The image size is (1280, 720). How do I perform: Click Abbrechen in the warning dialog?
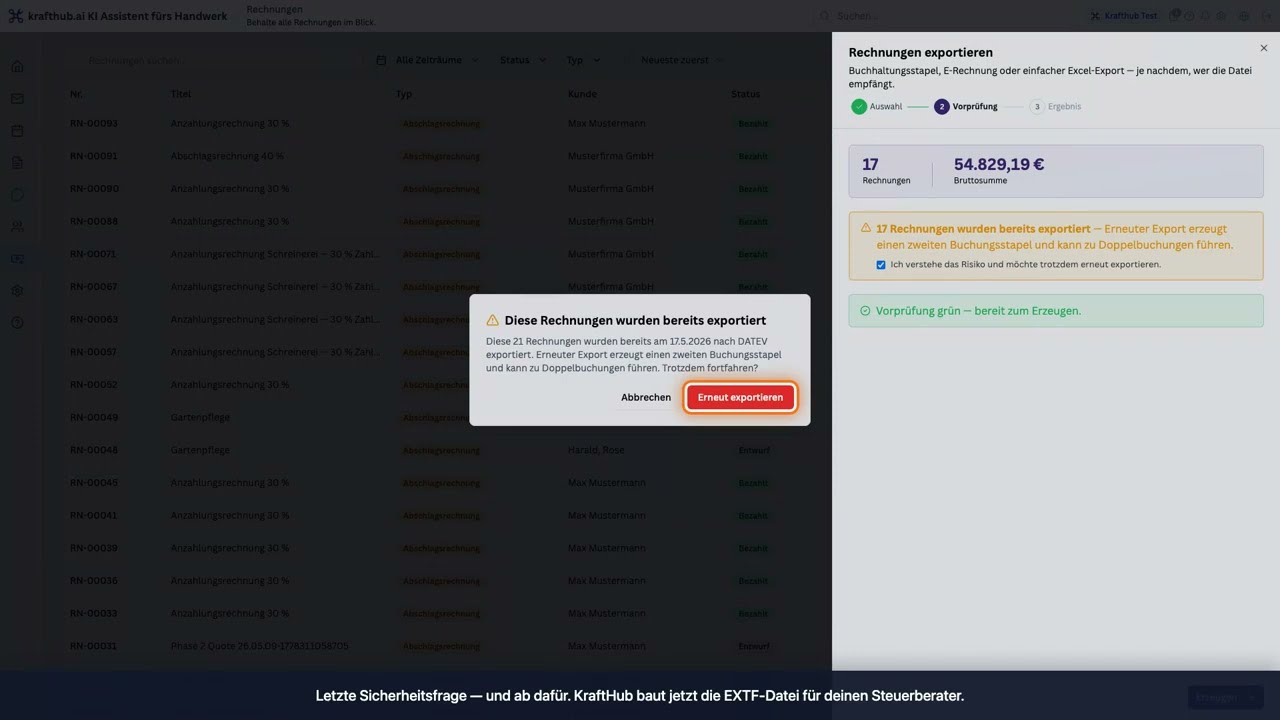(x=646, y=398)
